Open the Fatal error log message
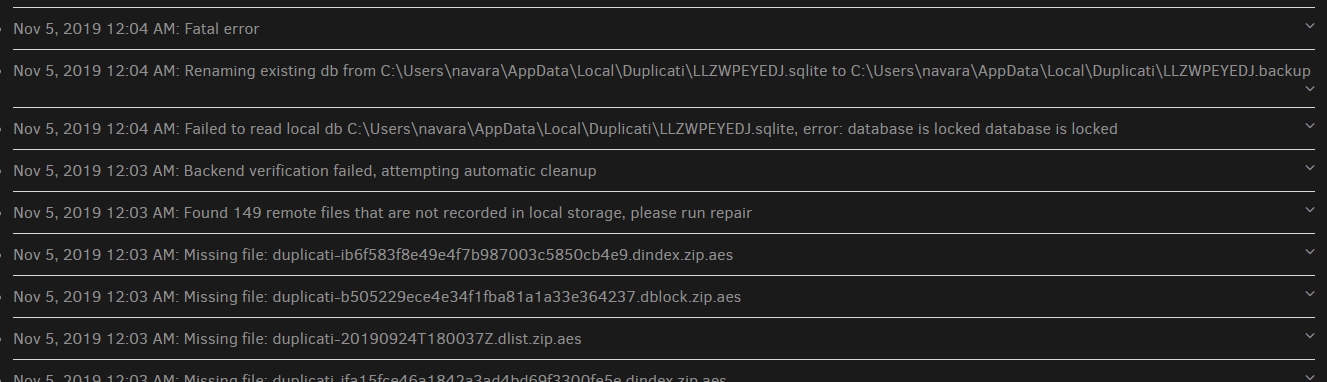 (136, 29)
